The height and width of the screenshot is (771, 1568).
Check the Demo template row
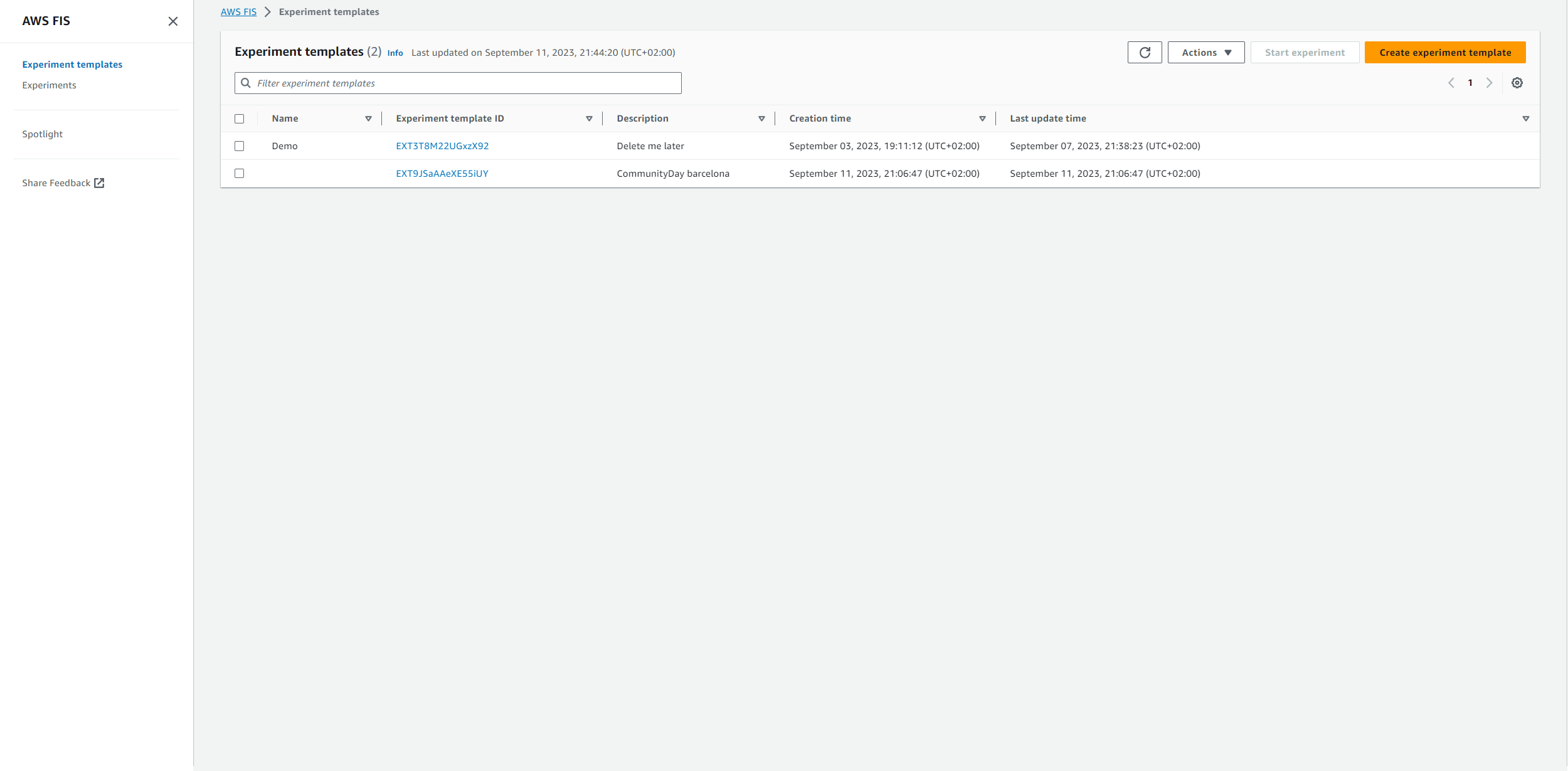240,146
